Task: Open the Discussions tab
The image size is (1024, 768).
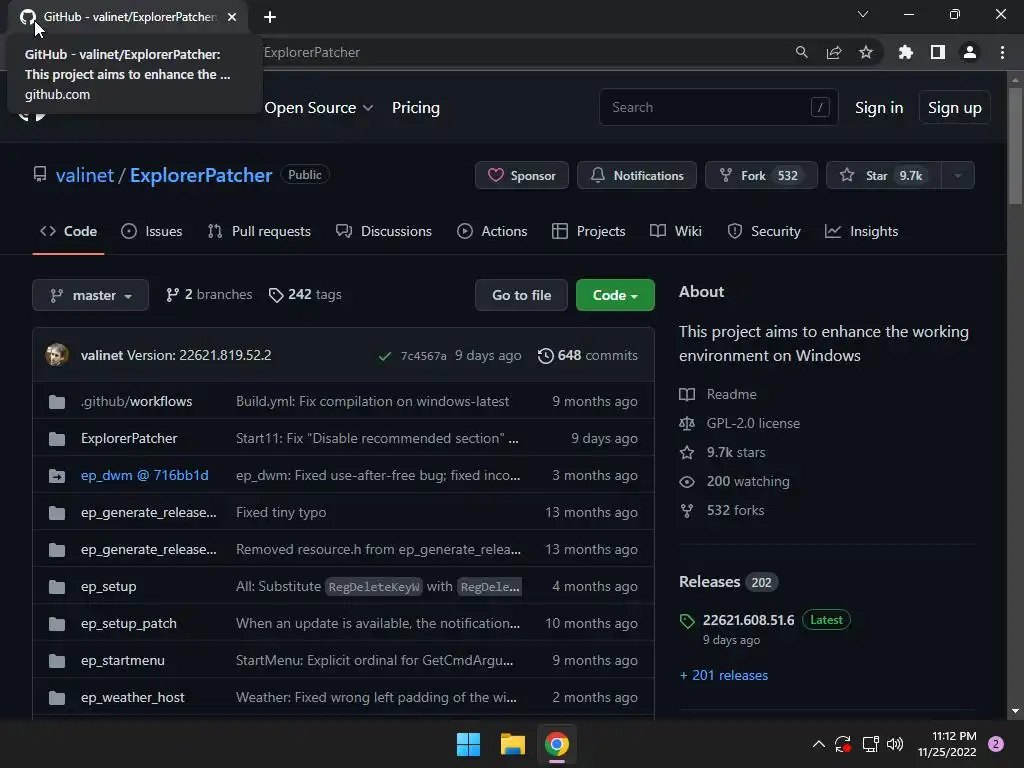Action: [x=384, y=231]
